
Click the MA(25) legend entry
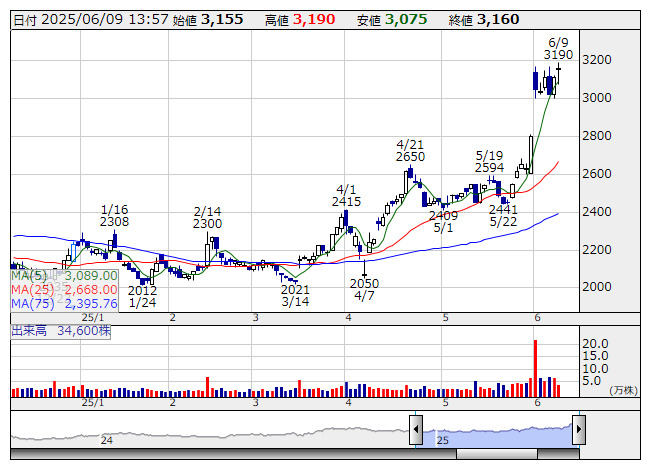coord(65,289)
